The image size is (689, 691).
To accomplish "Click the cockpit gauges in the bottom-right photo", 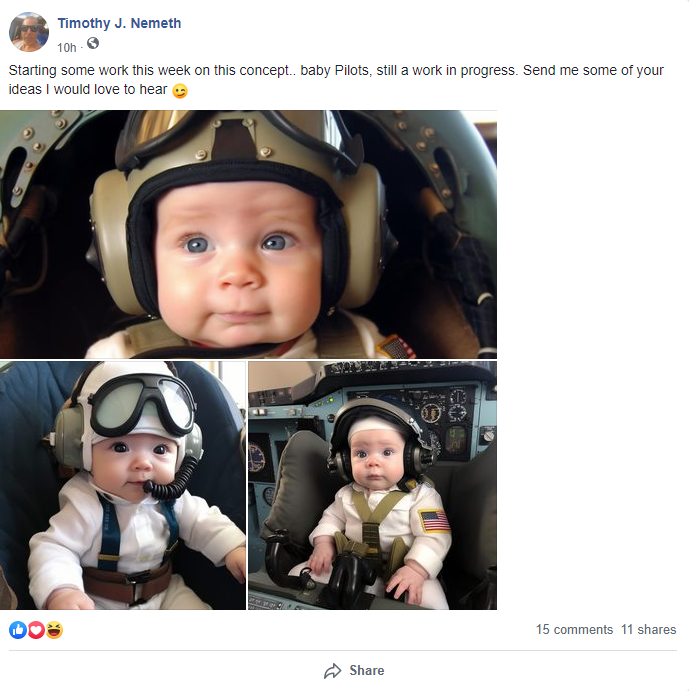I will (441, 412).
